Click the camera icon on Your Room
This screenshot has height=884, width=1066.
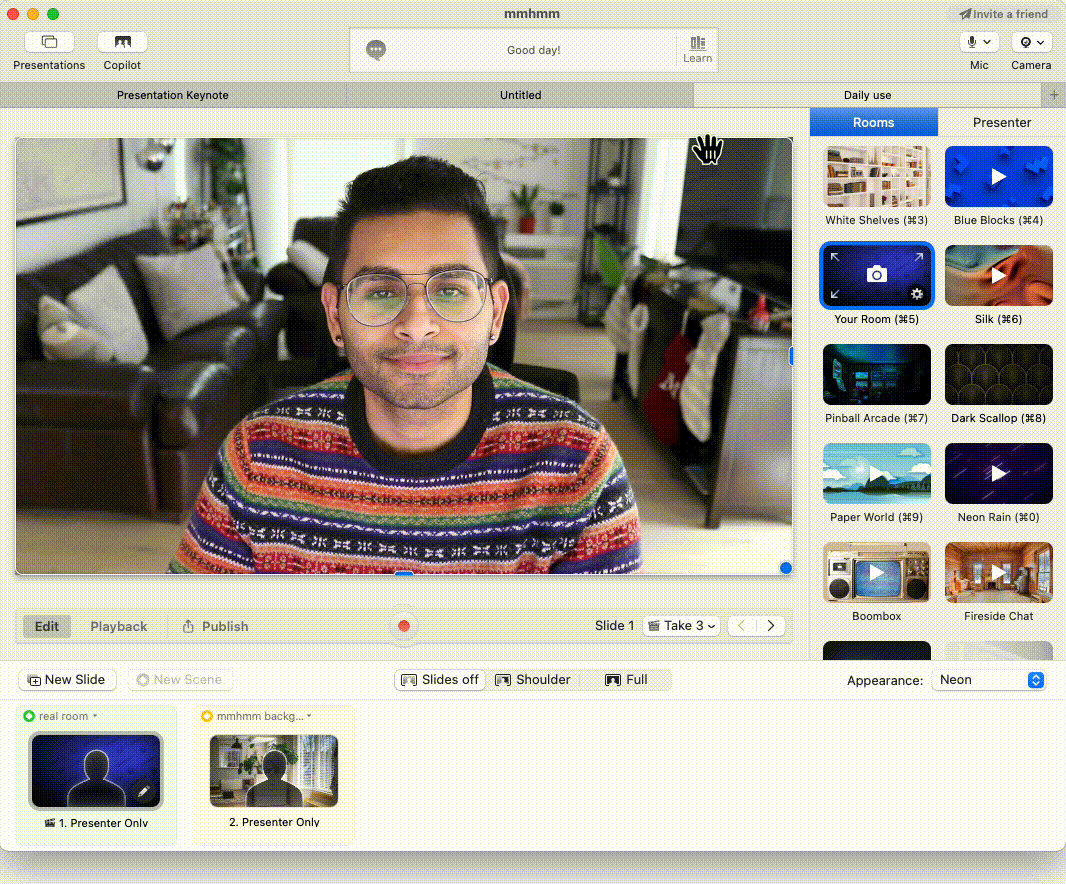(876, 274)
